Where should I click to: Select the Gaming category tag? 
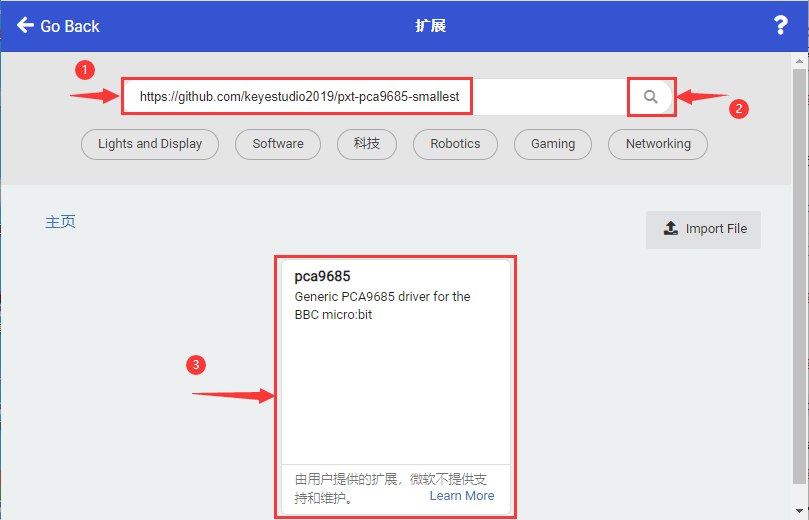553,144
